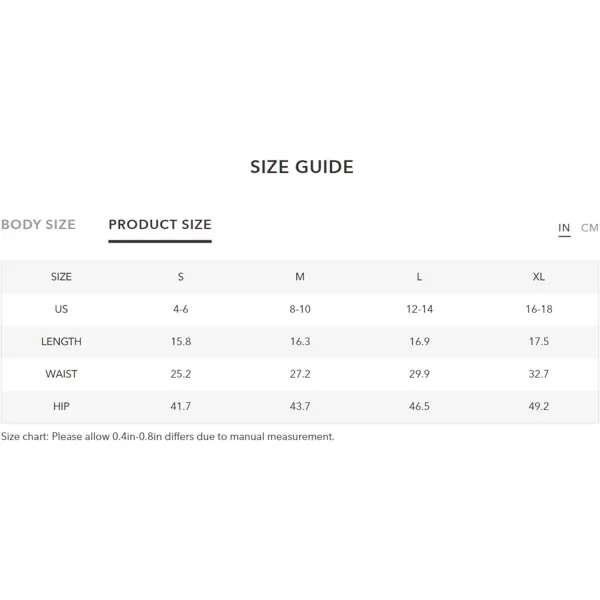
Task: Click the WAIST row label
Action: [61, 374]
